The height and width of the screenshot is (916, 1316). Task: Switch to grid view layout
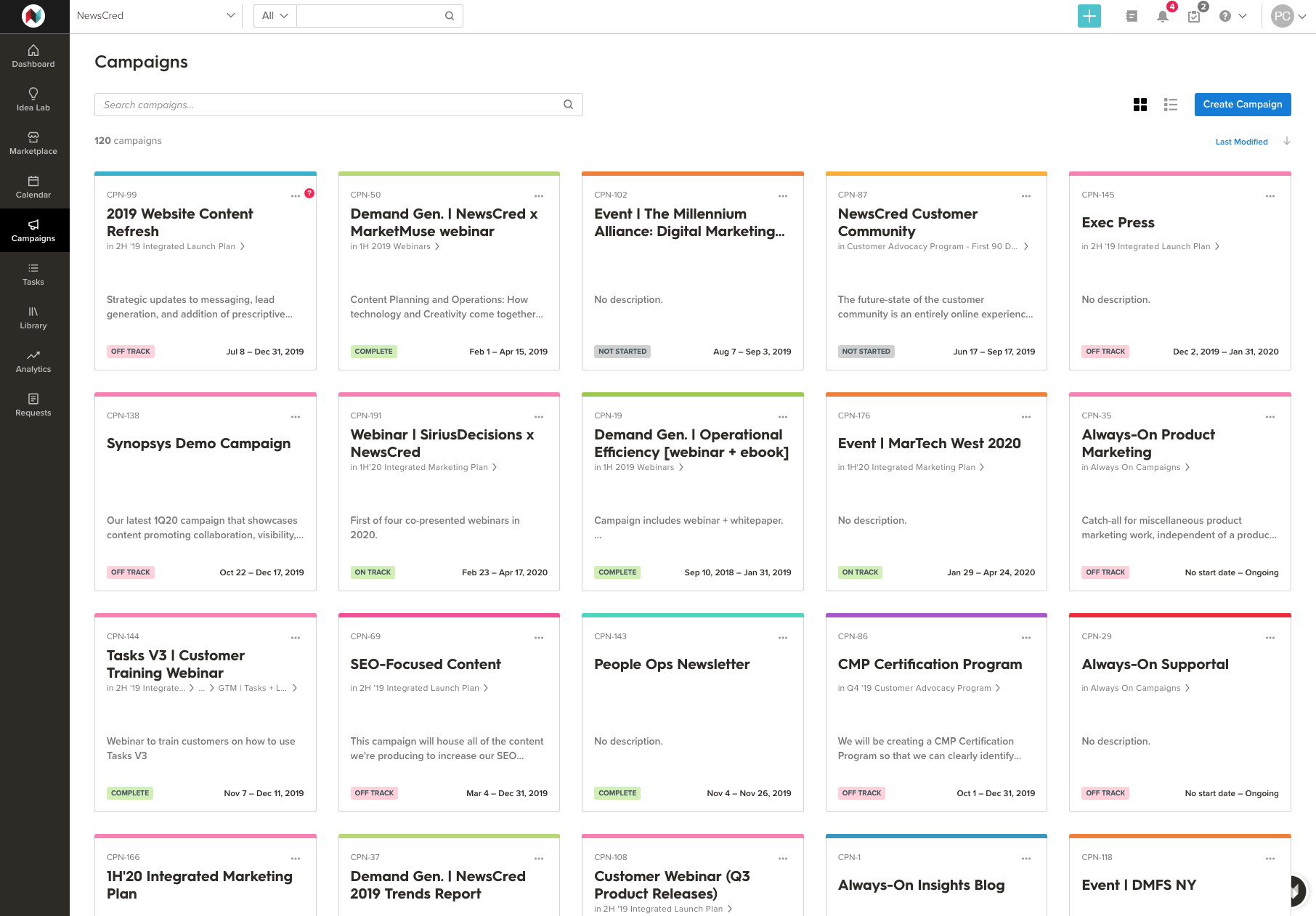click(1140, 105)
